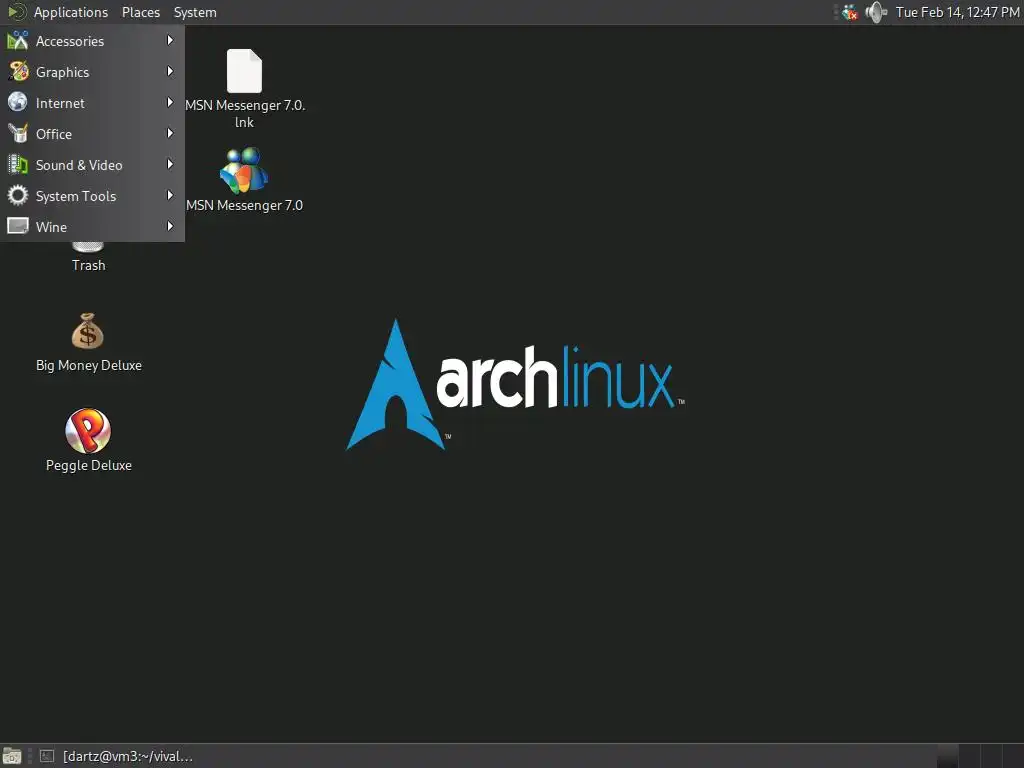
Task: Click the Big Money Deluxe label
Action: click(x=89, y=366)
